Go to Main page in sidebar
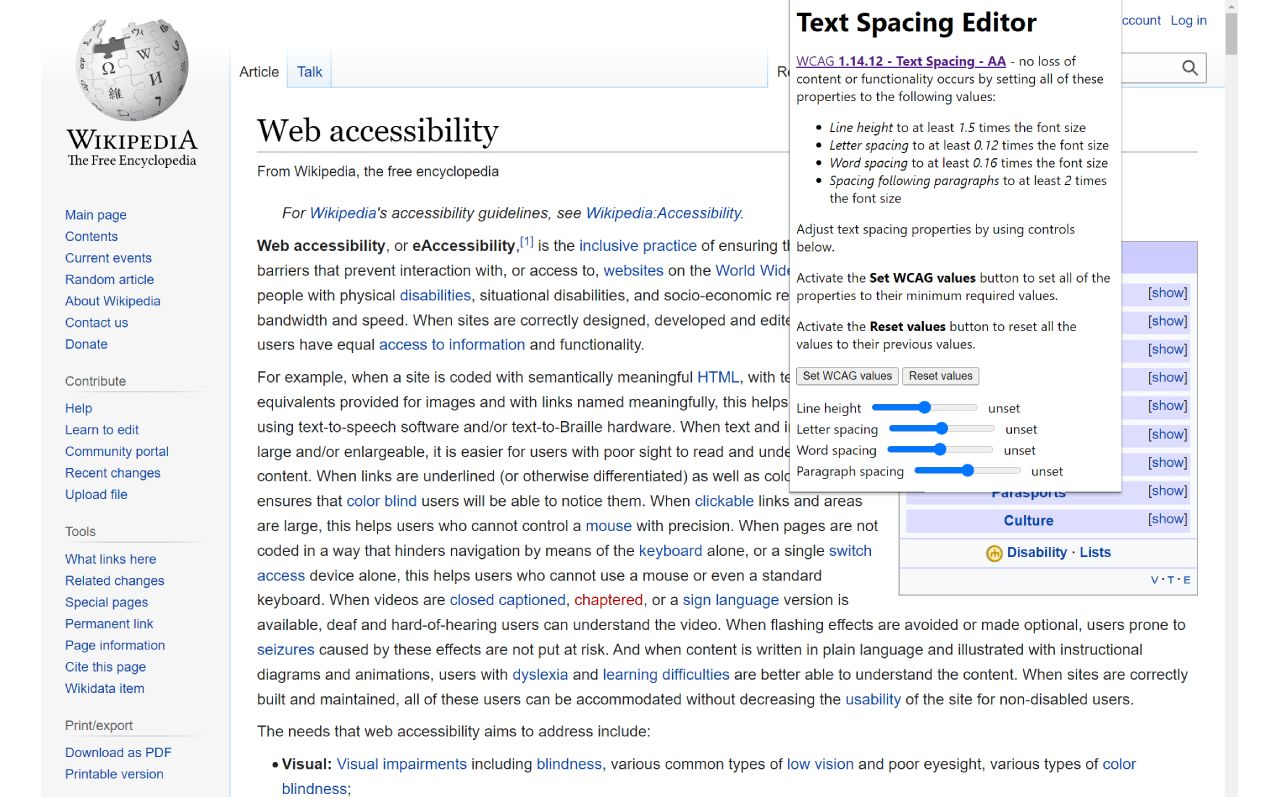 tap(96, 215)
